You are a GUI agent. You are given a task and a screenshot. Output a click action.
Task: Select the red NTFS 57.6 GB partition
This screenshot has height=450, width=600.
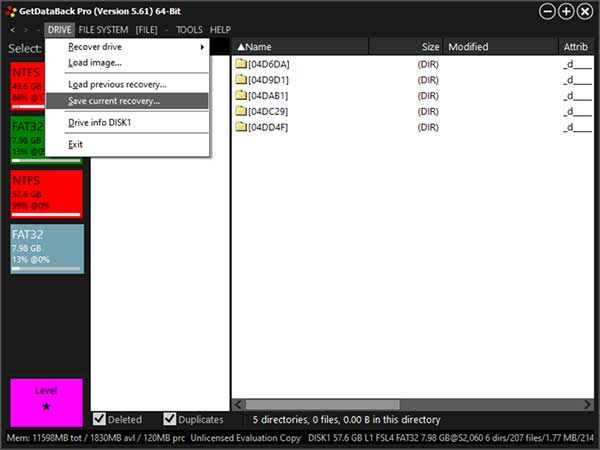point(47,194)
